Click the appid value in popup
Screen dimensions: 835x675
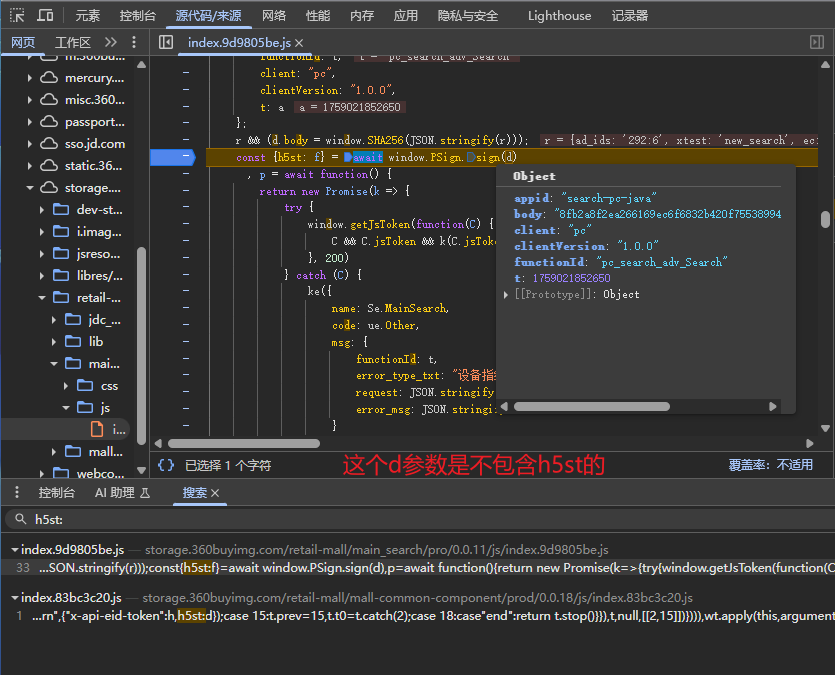609,198
